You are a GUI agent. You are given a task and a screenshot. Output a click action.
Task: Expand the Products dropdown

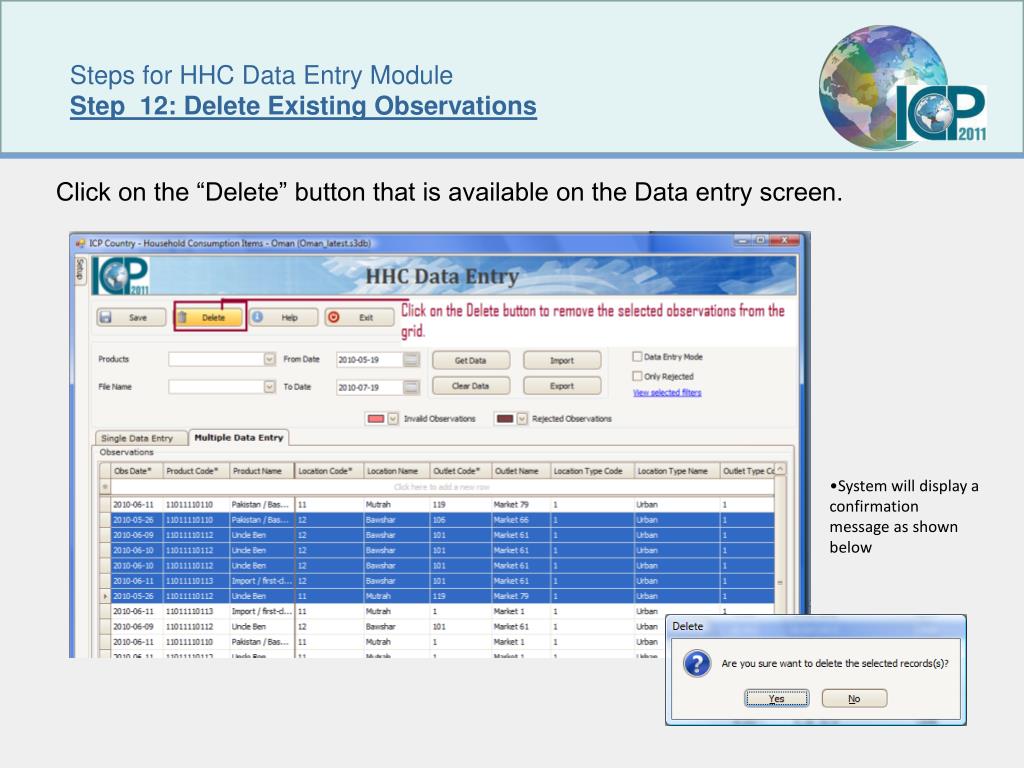[269, 359]
